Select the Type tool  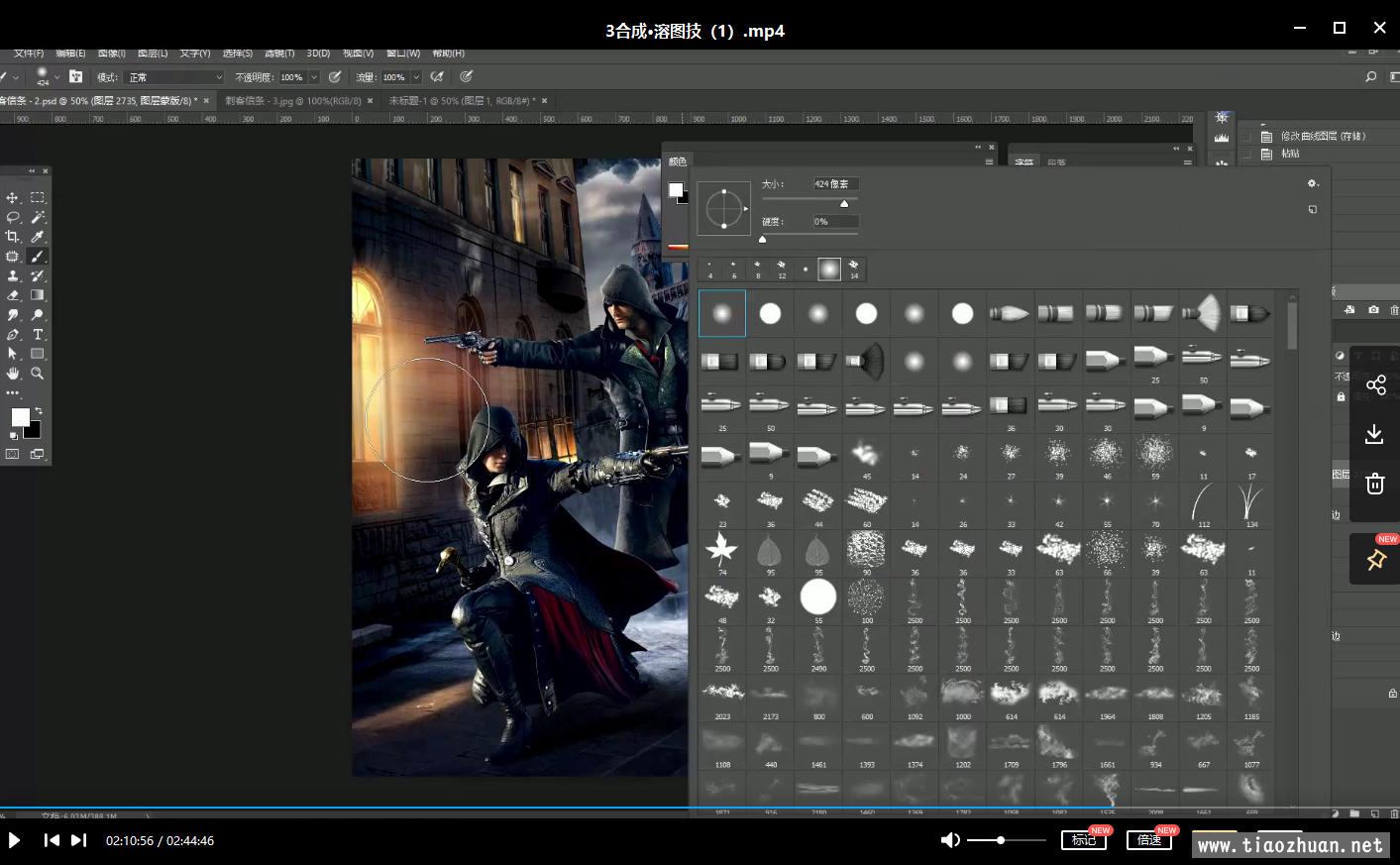tap(38, 335)
